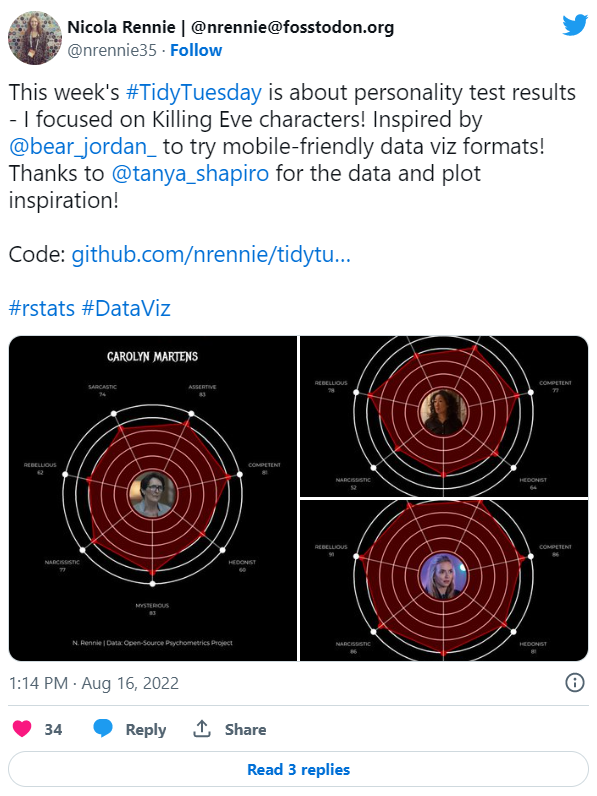597x796 pixels.
Task: Select the #DataViz hashtag
Action: point(126,308)
